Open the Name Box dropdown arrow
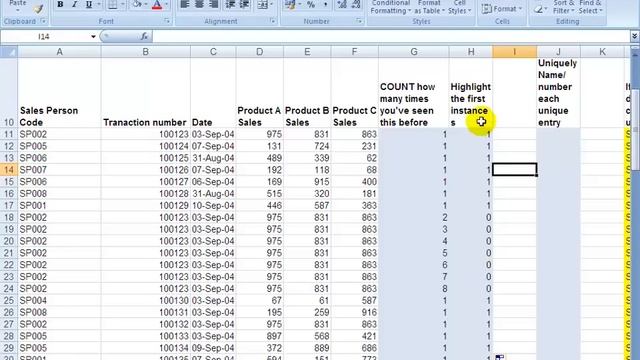Image resolution: width=640 pixels, height=360 pixels. [93, 37]
